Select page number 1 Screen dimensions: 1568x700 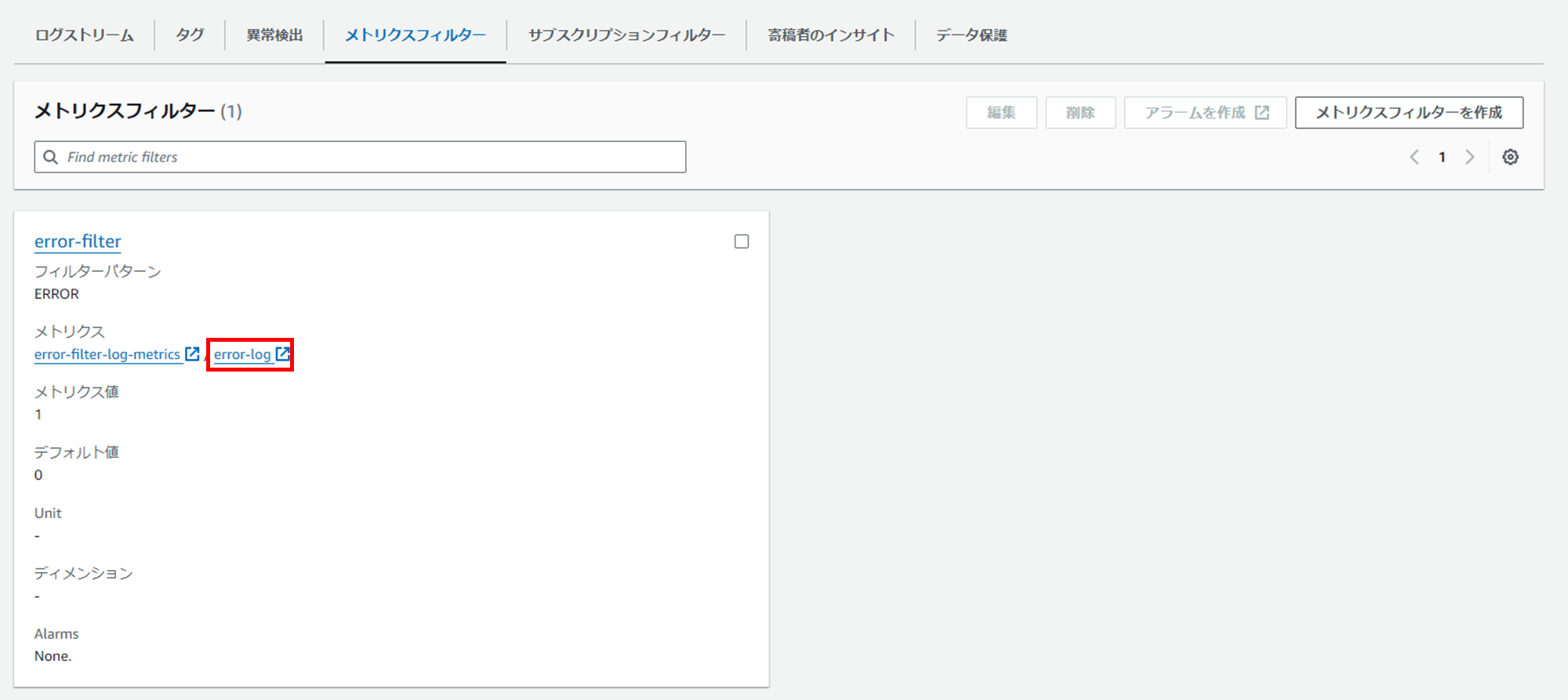1442,157
